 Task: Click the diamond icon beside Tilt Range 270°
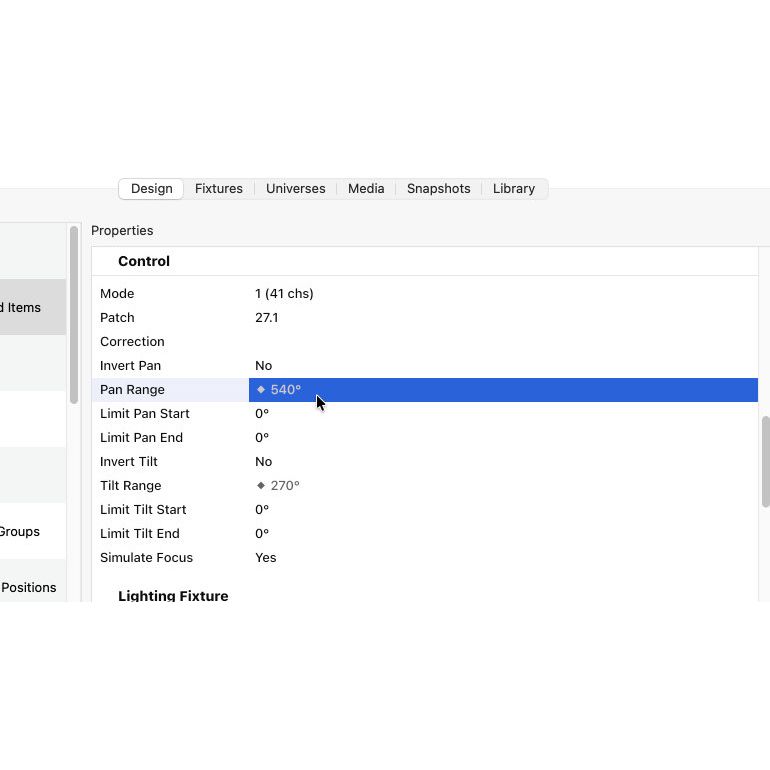coord(261,486)
